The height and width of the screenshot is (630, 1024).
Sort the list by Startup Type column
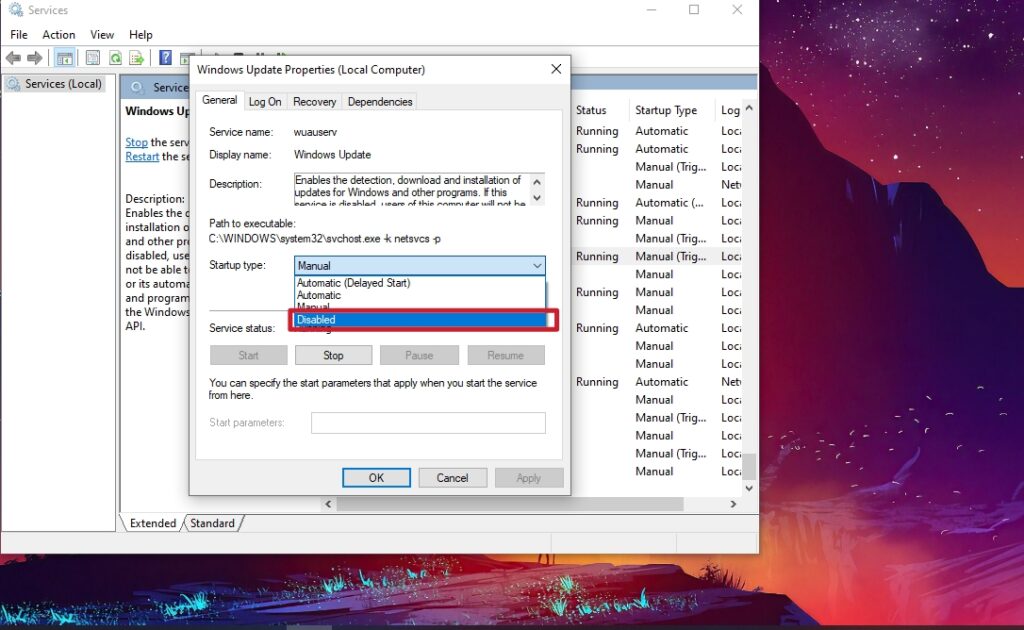(666, 110)
